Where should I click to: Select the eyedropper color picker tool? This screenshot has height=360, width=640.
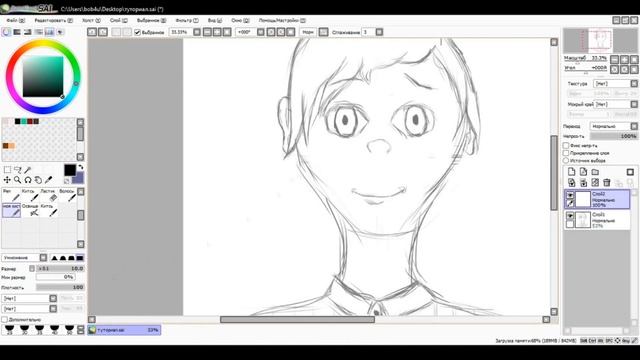coord(48,180)
